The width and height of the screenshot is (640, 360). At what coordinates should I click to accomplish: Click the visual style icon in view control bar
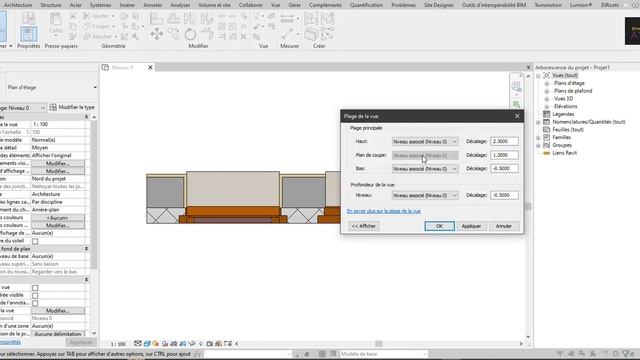[147, 344]
